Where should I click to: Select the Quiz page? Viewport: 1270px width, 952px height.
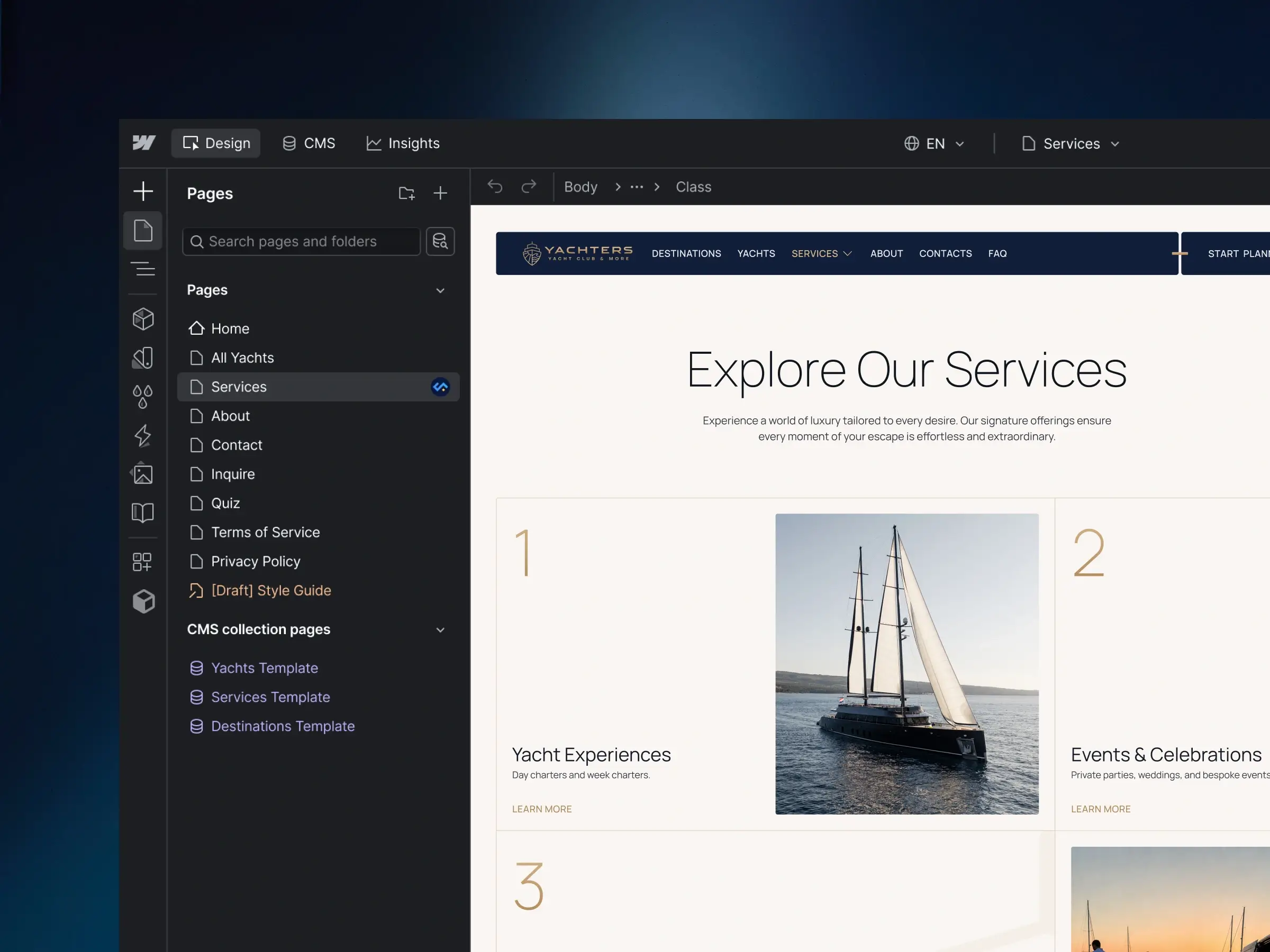pyautogui.click(x=319, y=504)
